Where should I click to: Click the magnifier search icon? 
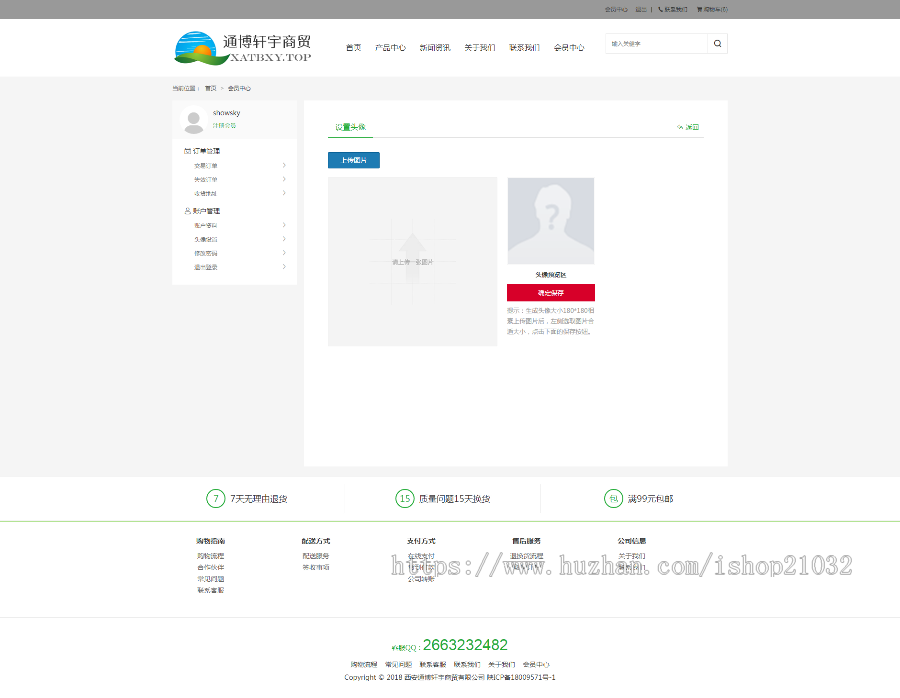click(x=716, y=44)
